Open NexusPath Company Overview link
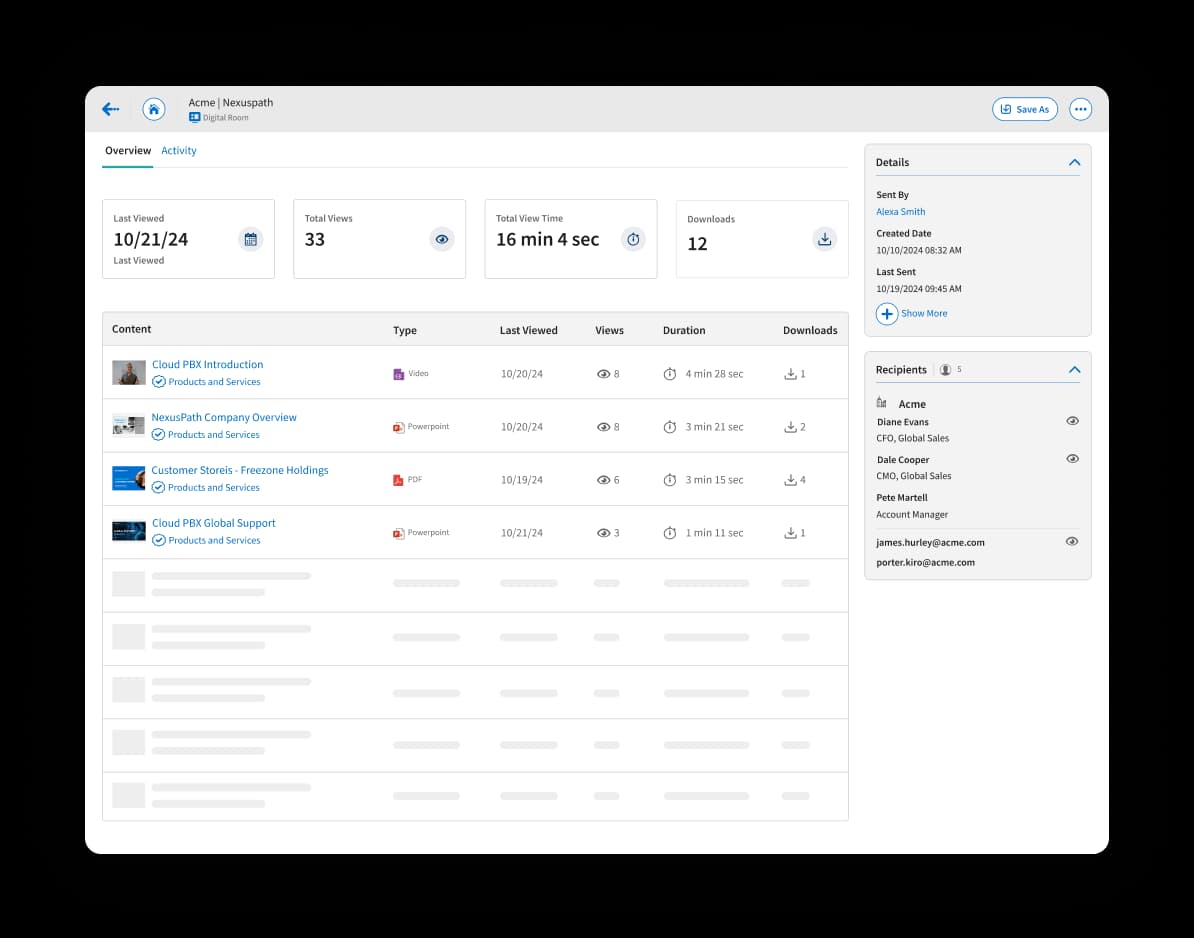The image size is (1194, 938). click(224, 417)
